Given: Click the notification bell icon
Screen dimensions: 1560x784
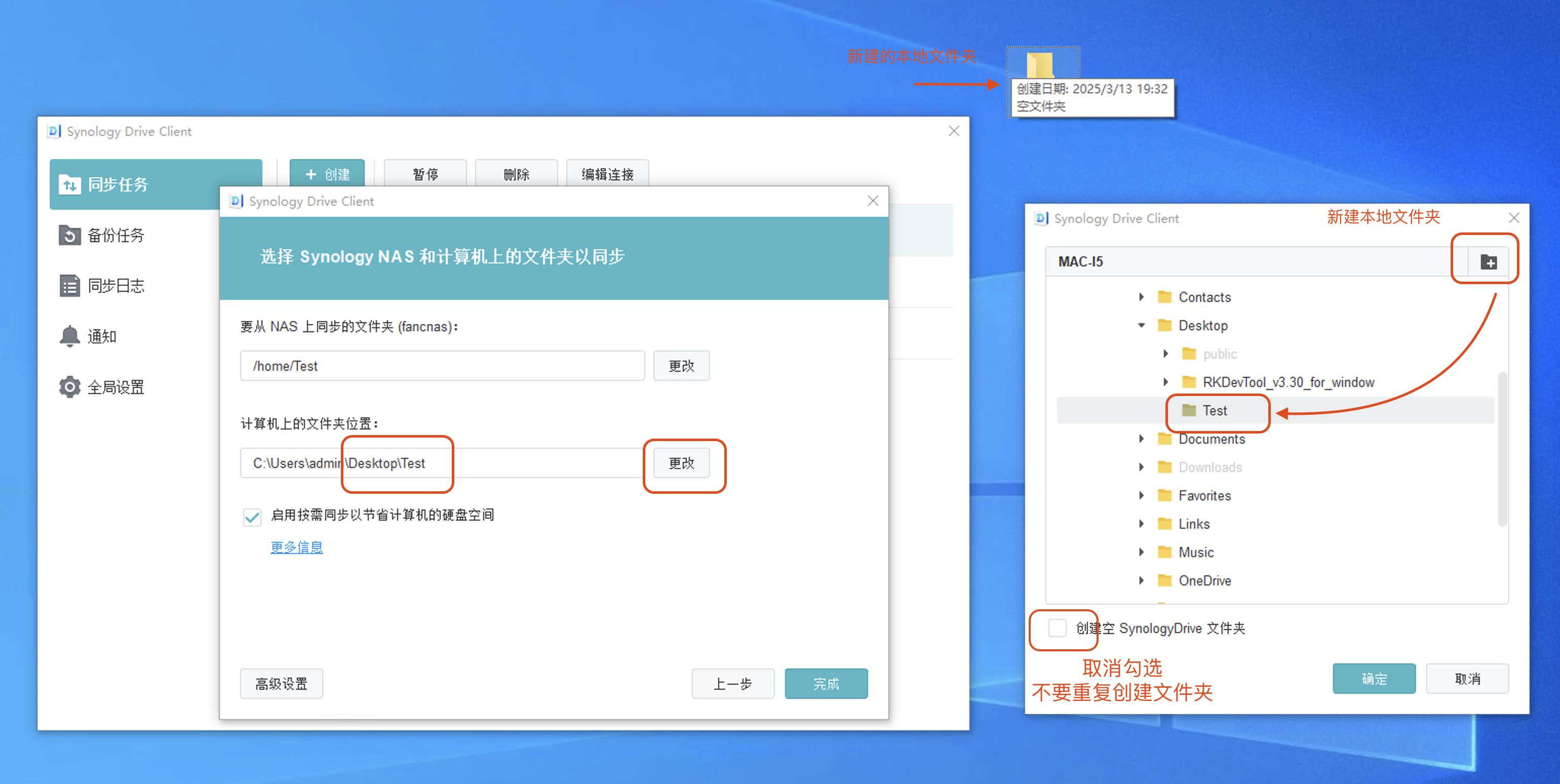Looking at the screenshot, I should click(70, 336).
